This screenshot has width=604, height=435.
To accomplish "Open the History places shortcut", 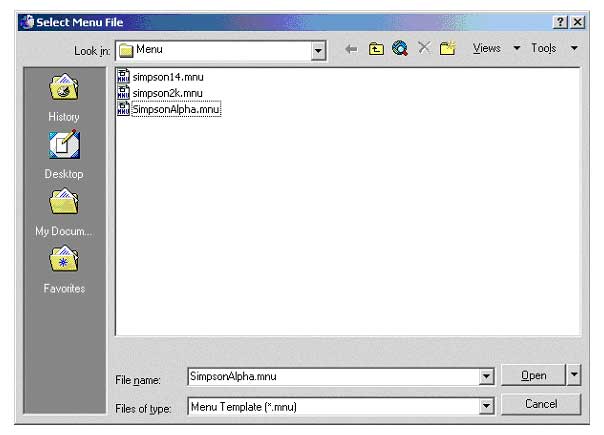I will [x=64, y=100].
